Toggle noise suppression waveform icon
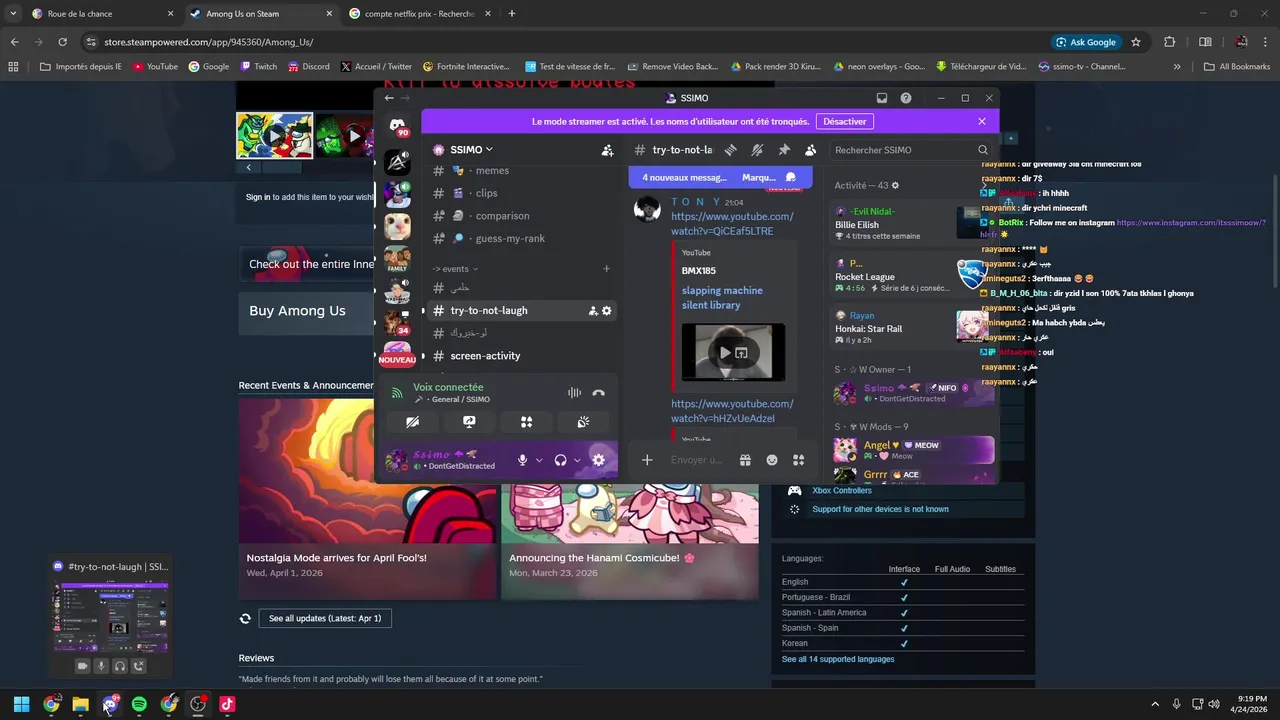This screenshot has width=1280, height=720. [x=574, y=393]
